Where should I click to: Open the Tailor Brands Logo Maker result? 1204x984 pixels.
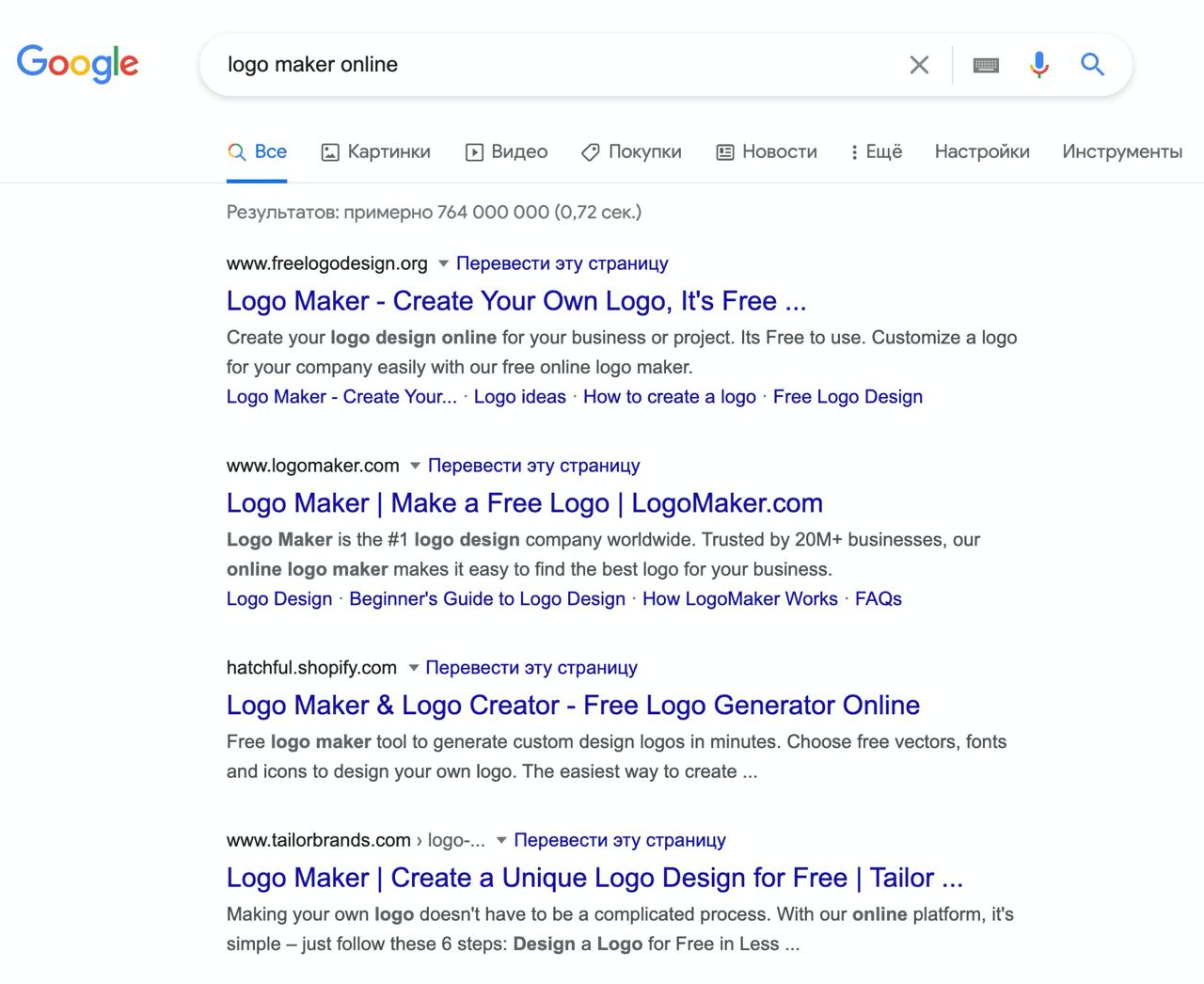594,878
